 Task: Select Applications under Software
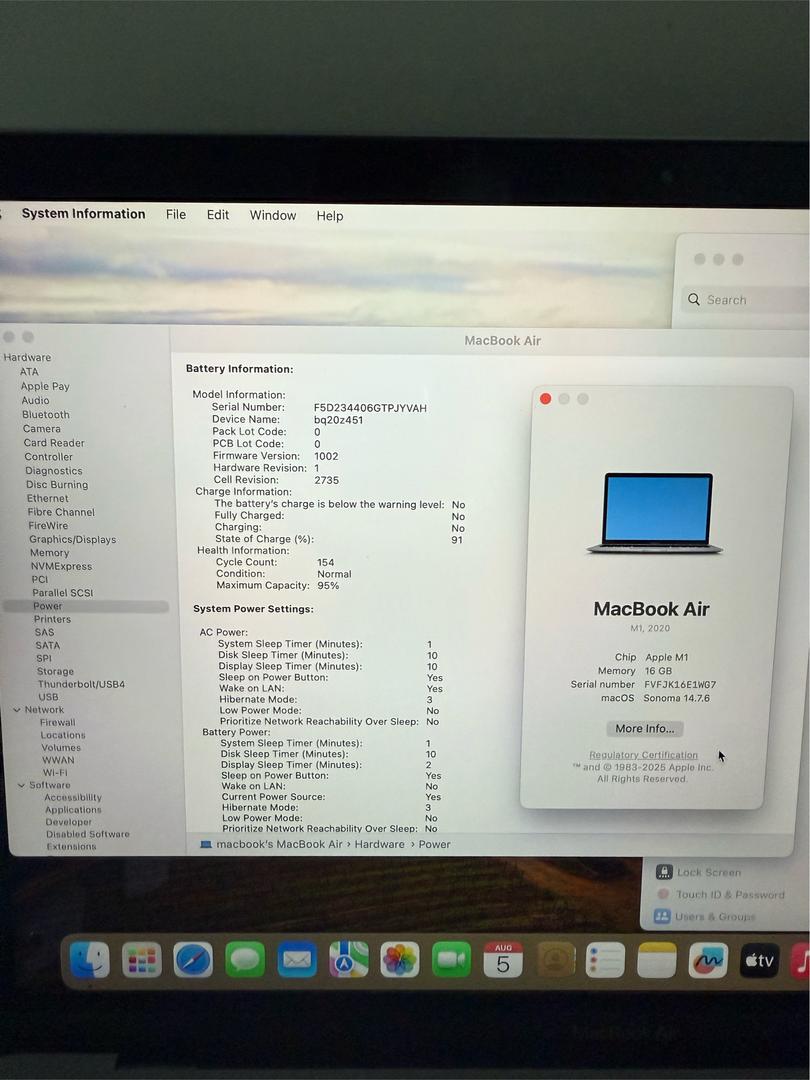click(73, 810)
